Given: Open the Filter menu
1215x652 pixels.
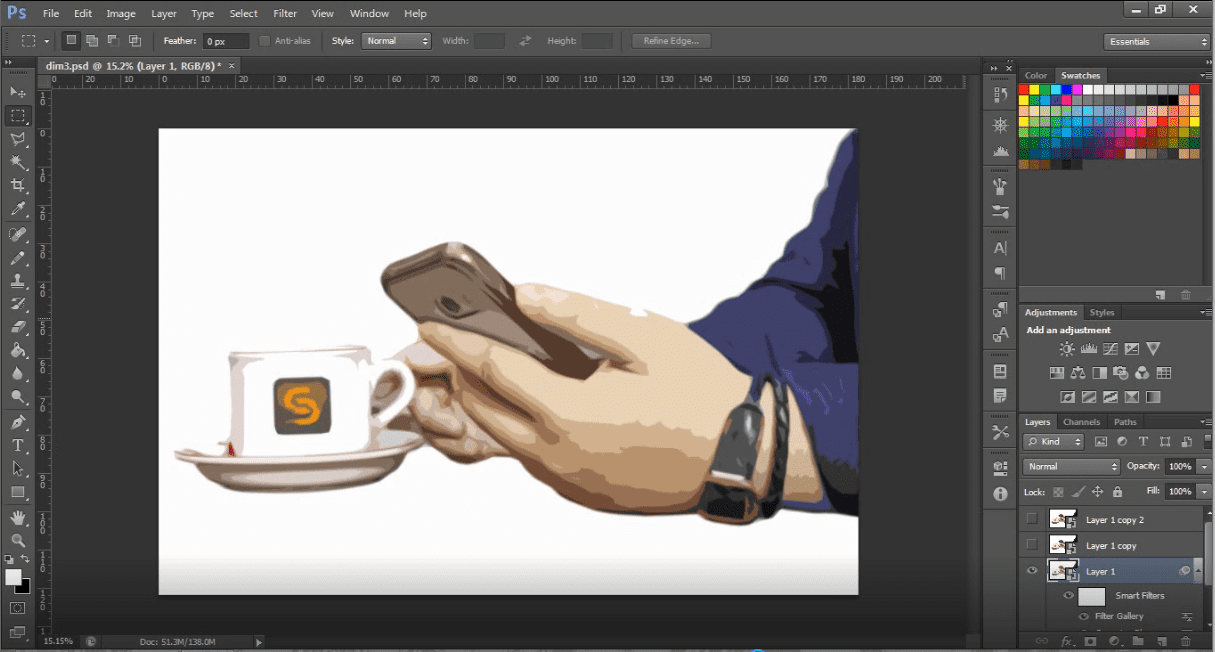Looking at the screenshot, I should pos(285,14).
